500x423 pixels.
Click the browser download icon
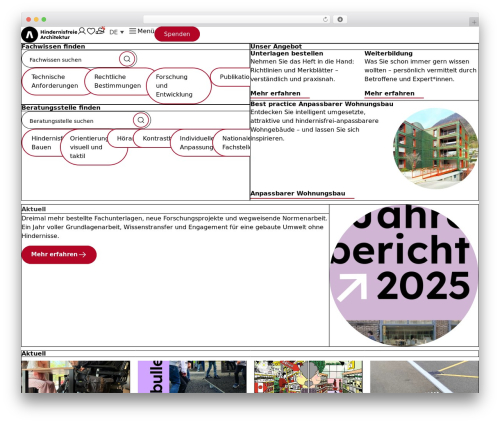pyautogui.click(x=340, y=19)
